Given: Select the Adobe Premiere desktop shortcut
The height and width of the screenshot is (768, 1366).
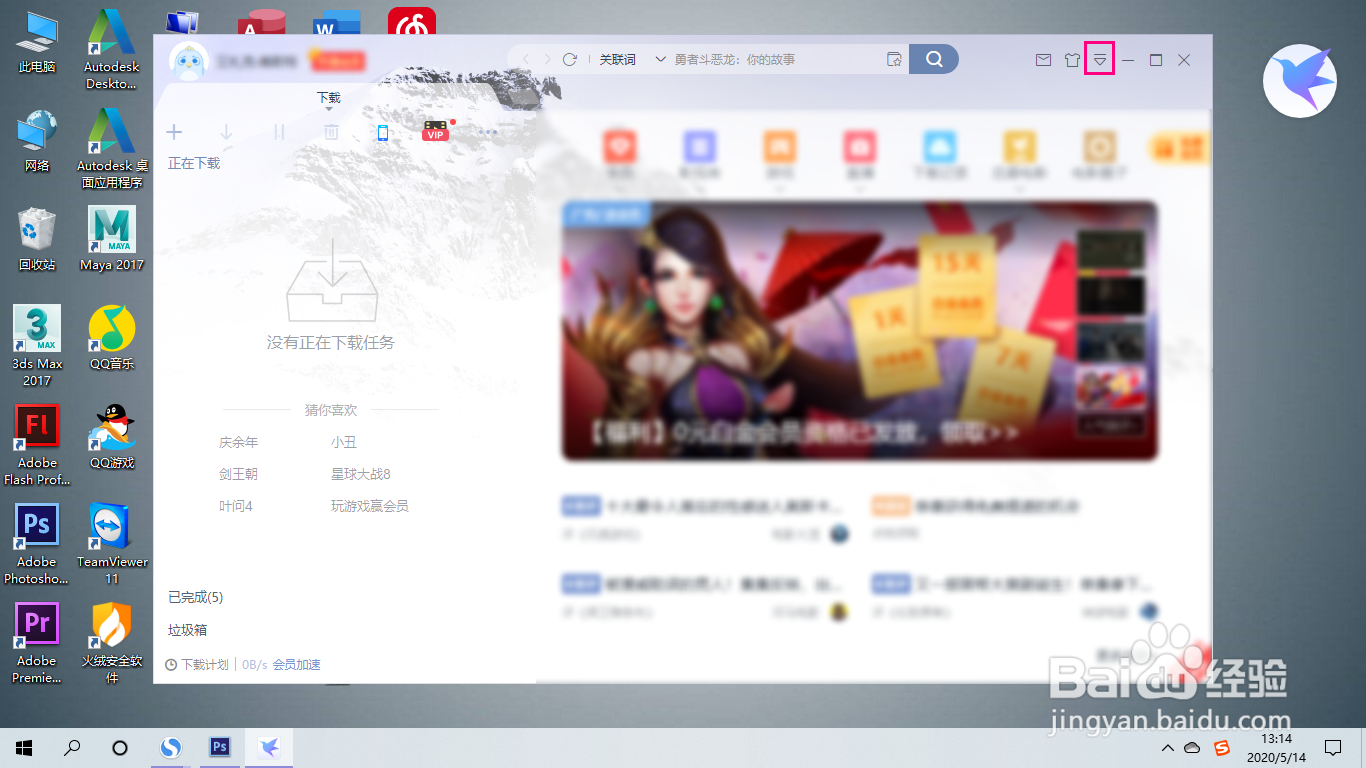Looking at the screenshot, I should click(x=37, y=644).
